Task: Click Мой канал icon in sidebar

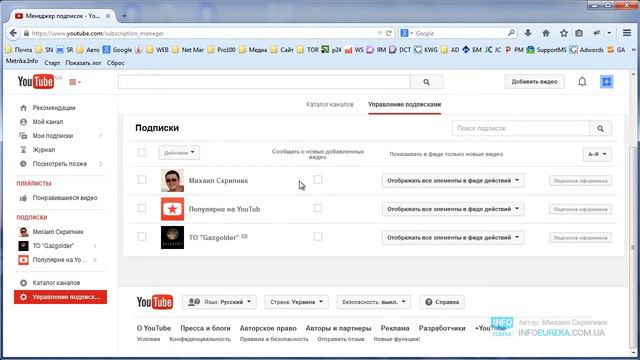Action: [x=23, y=122]
